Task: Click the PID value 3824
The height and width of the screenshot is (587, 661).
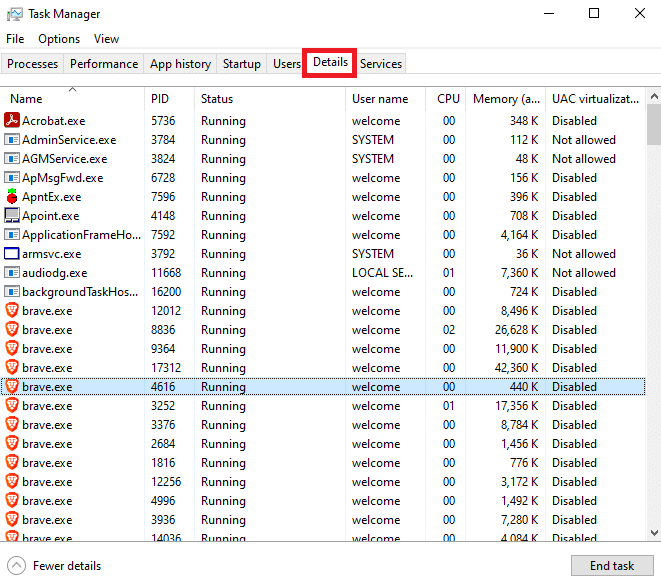Action: (163, 159)
